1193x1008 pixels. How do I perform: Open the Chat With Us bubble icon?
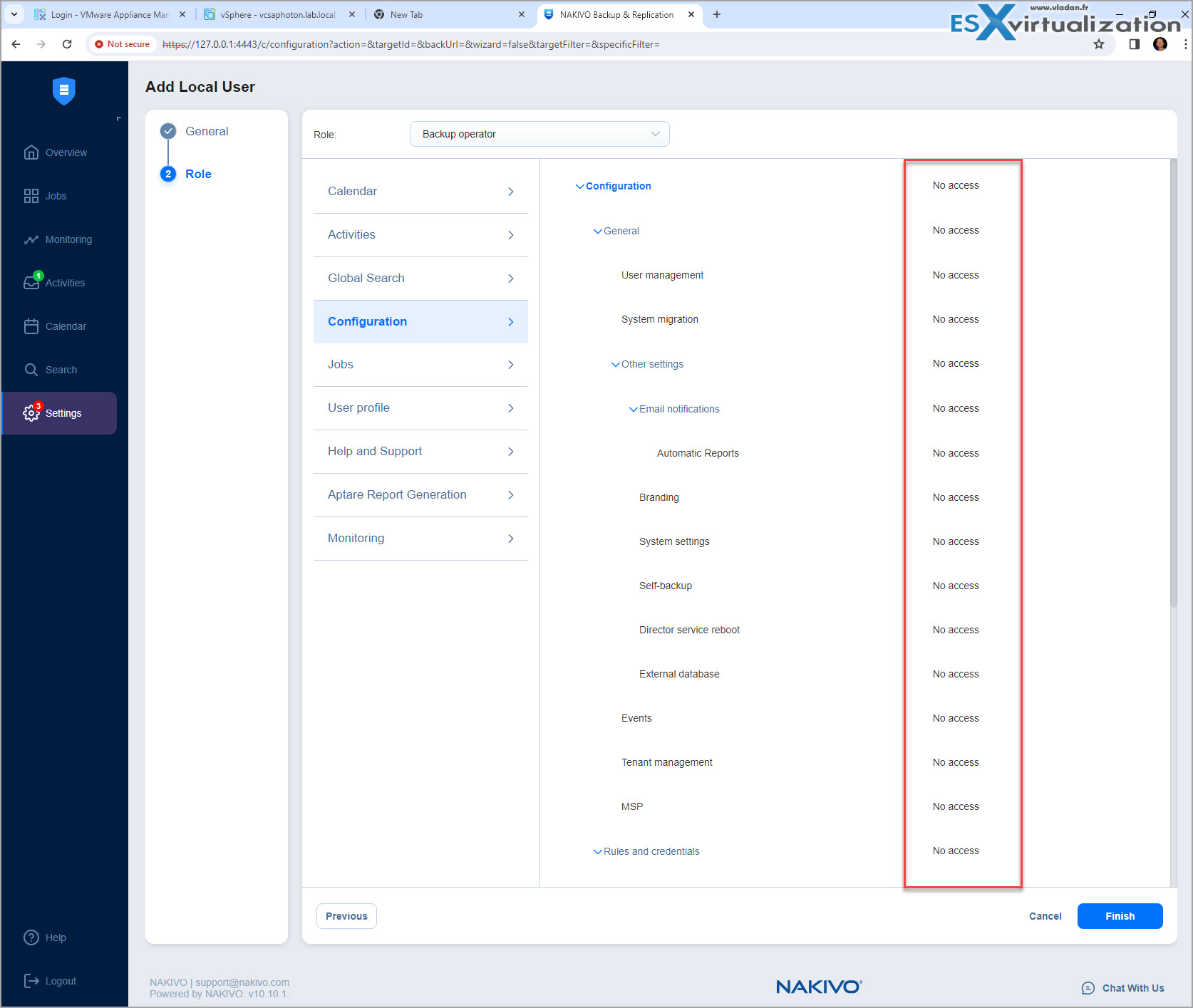(1088, 988)
